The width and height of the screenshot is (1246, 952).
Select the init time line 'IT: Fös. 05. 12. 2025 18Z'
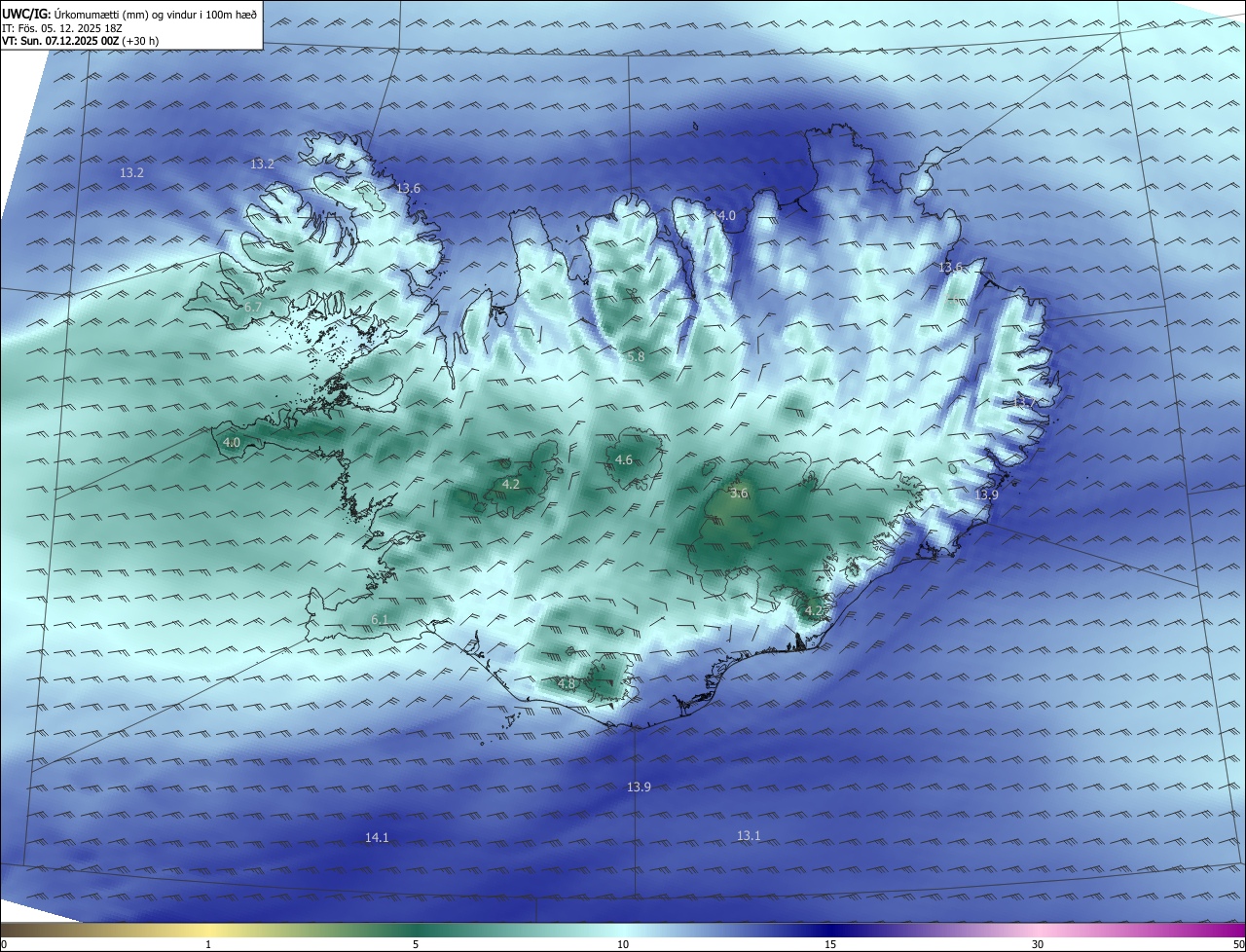tap(61, 27)
